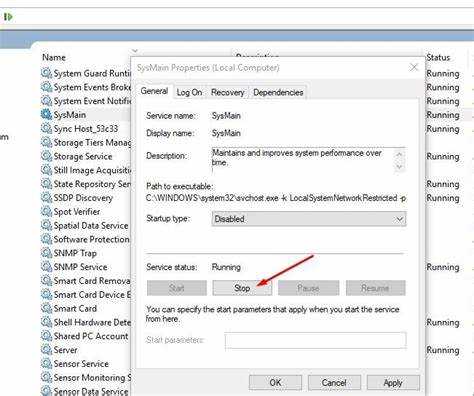The height and width of the screenshot is (396, 474).
Task: Select the Spatial Data Service icon
Action: pos(46,225)
